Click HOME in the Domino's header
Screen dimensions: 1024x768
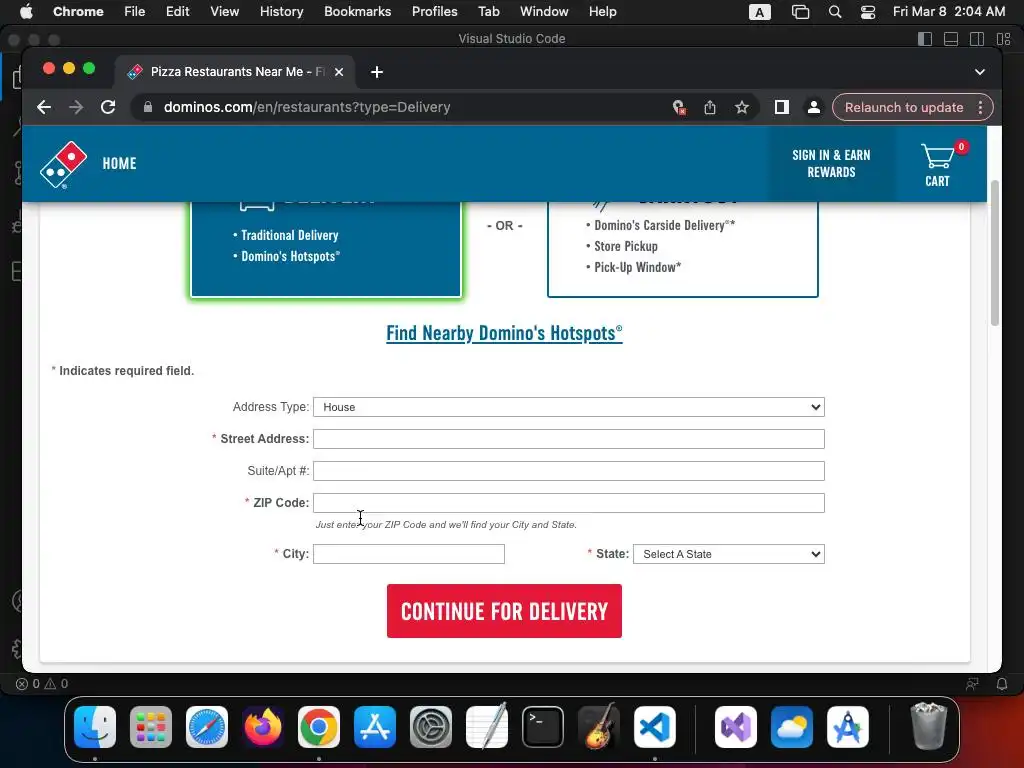(119, 163)
